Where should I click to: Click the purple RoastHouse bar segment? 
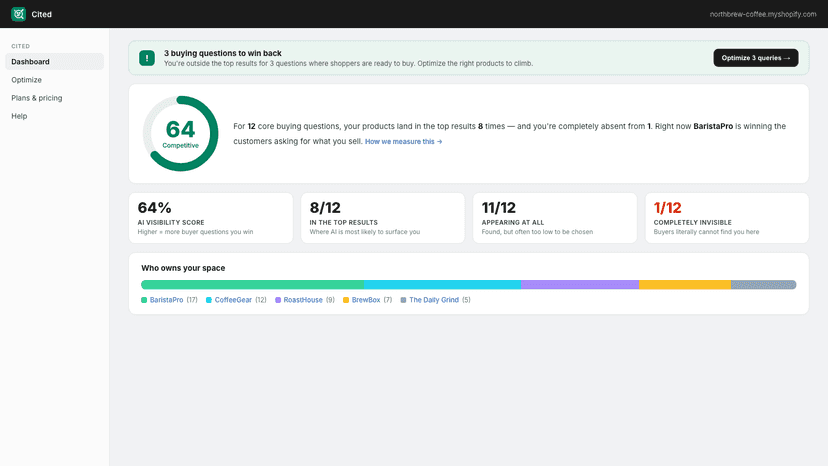[580, 285]
